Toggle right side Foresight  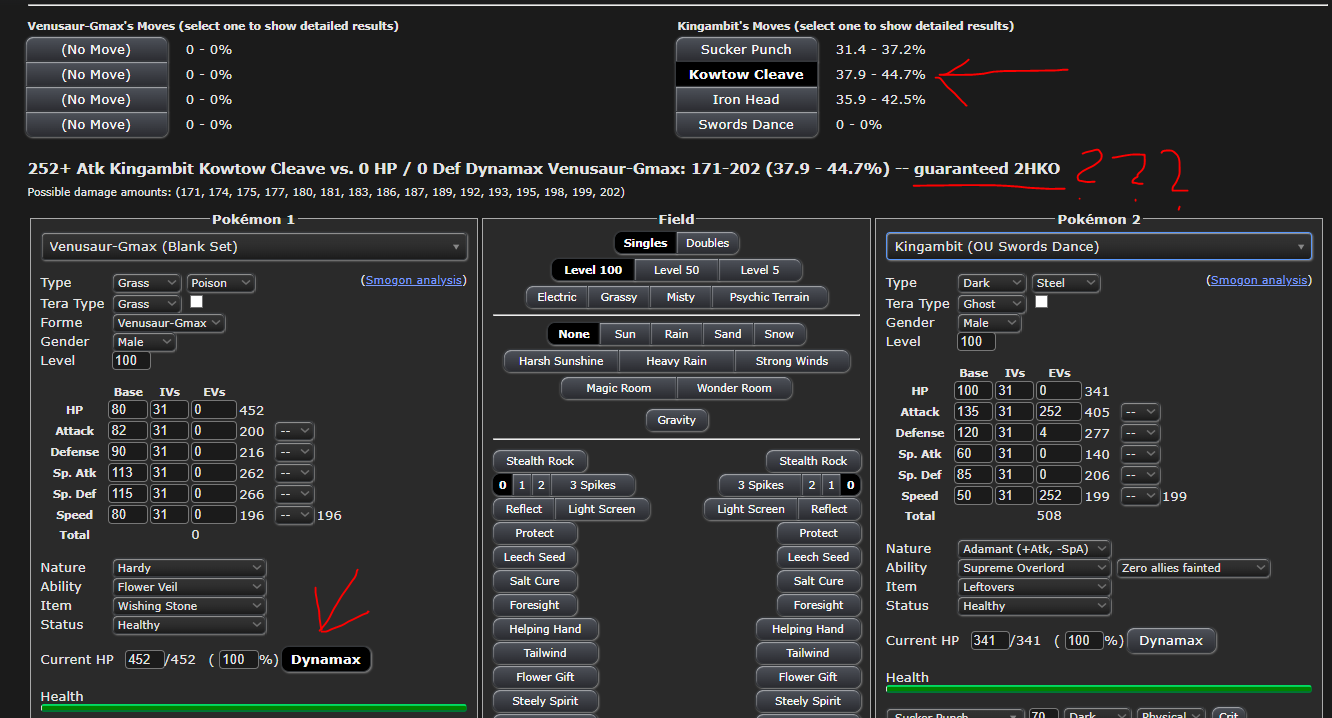(x=818, y=605)
